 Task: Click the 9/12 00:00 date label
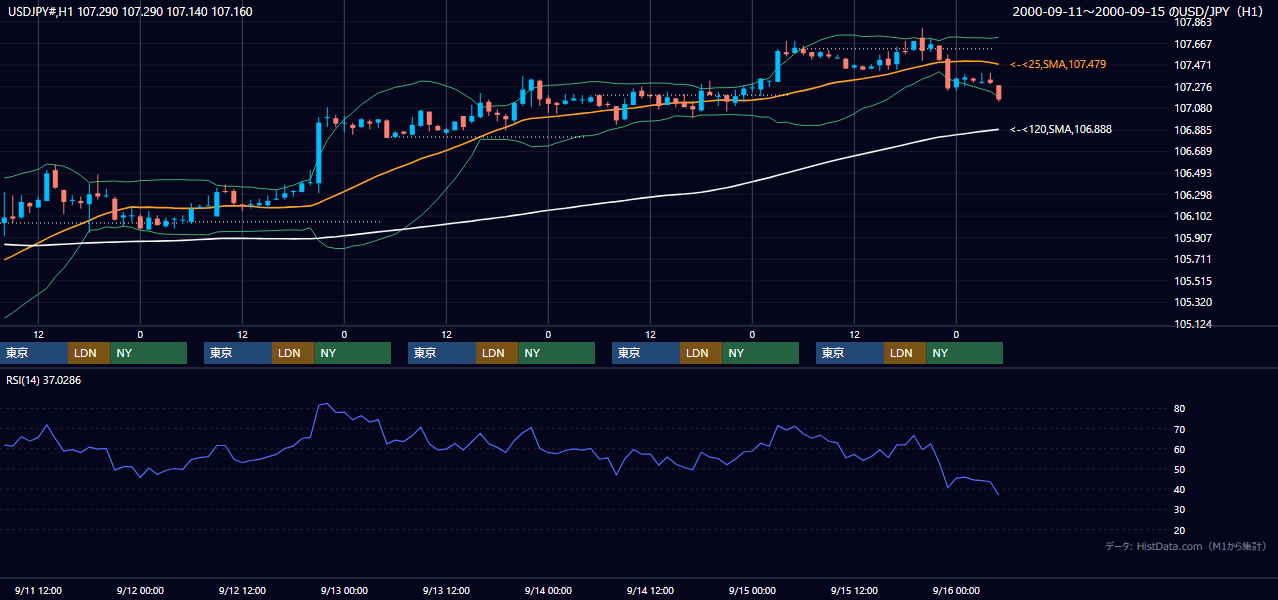tap(140, 590)
